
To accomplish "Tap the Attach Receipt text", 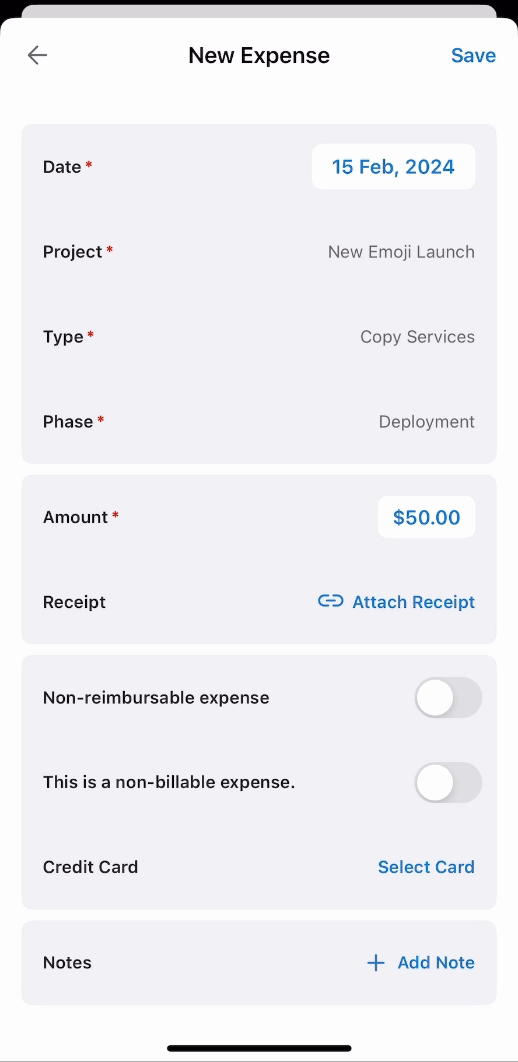I will click(x=414, y=601).
